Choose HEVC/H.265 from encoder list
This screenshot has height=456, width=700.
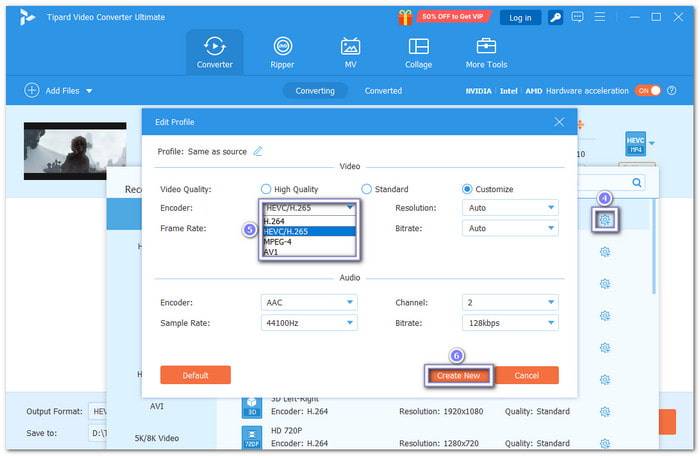(x=309, y=231)
